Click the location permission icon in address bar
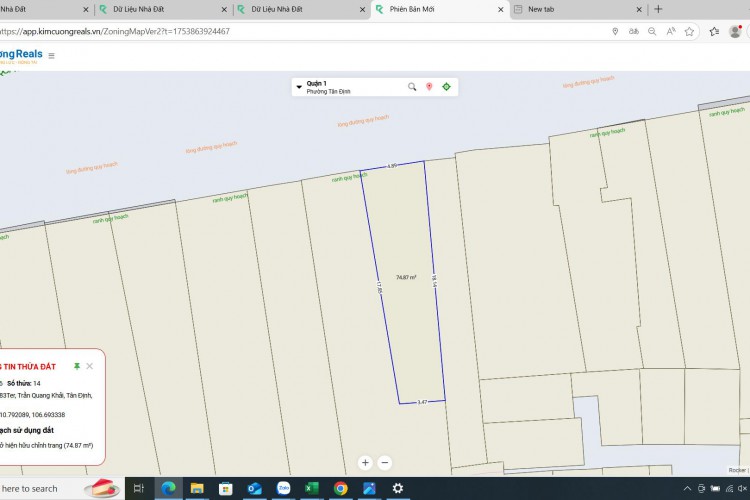750x500 pixels. 615,32
